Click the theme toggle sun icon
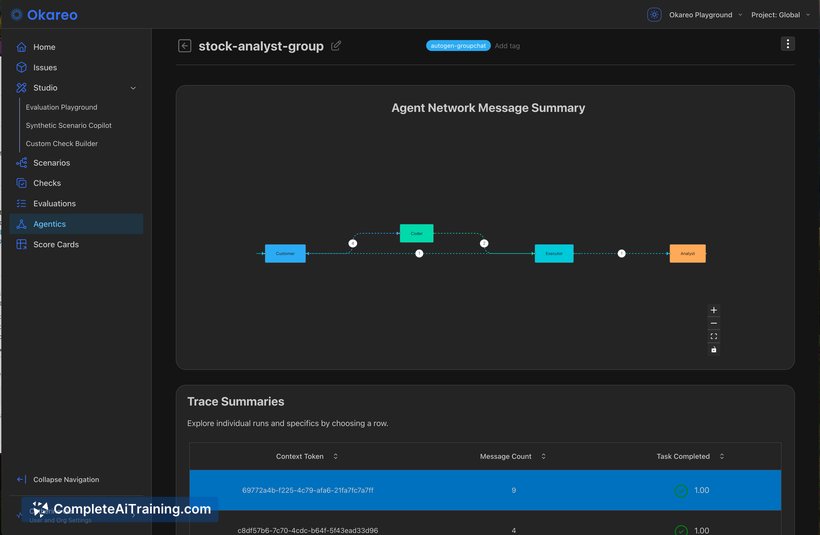Image resolution: width=820 pixels, height=535 pixels. pos(654,15)
